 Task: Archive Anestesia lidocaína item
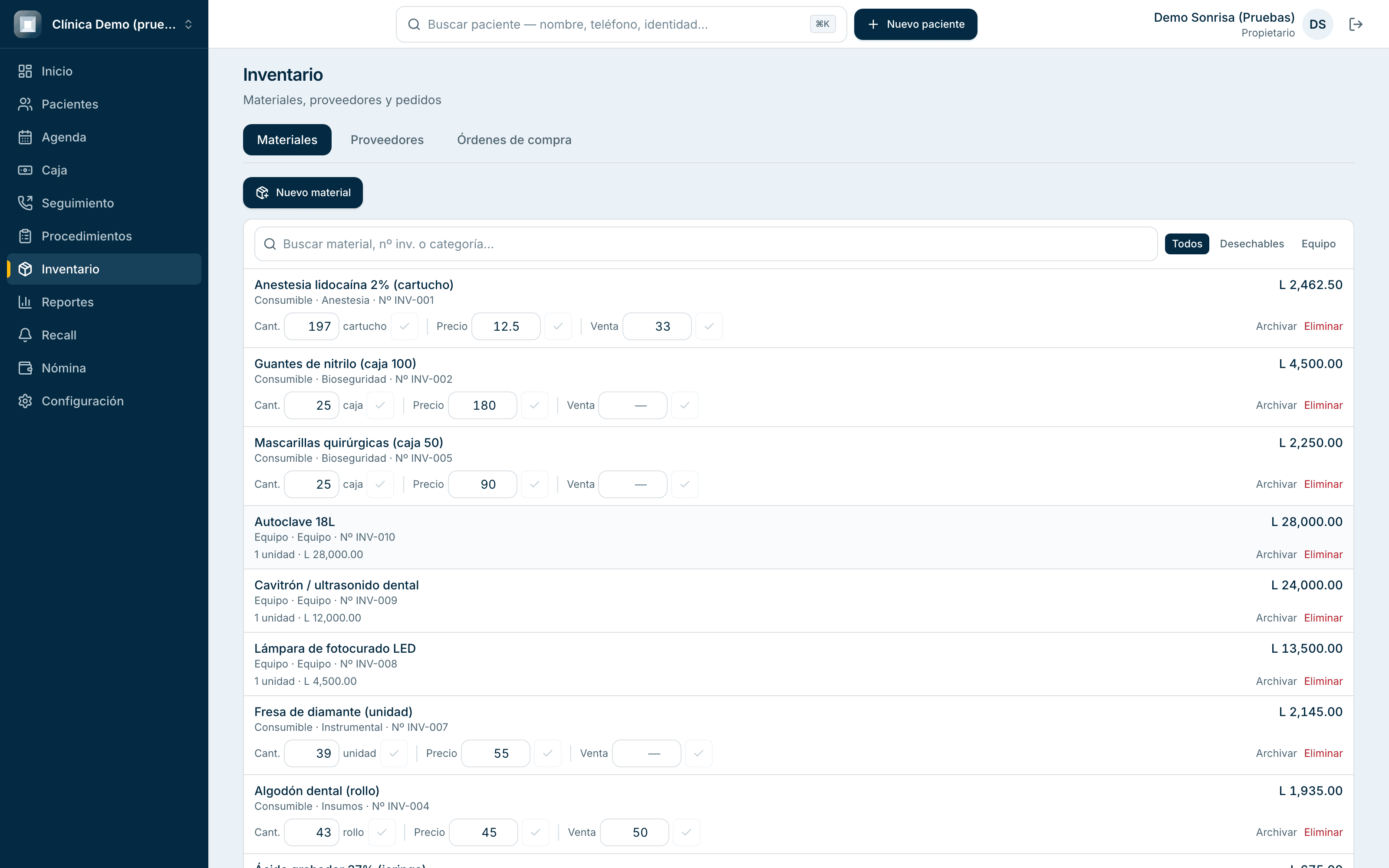pos(1276,326)
